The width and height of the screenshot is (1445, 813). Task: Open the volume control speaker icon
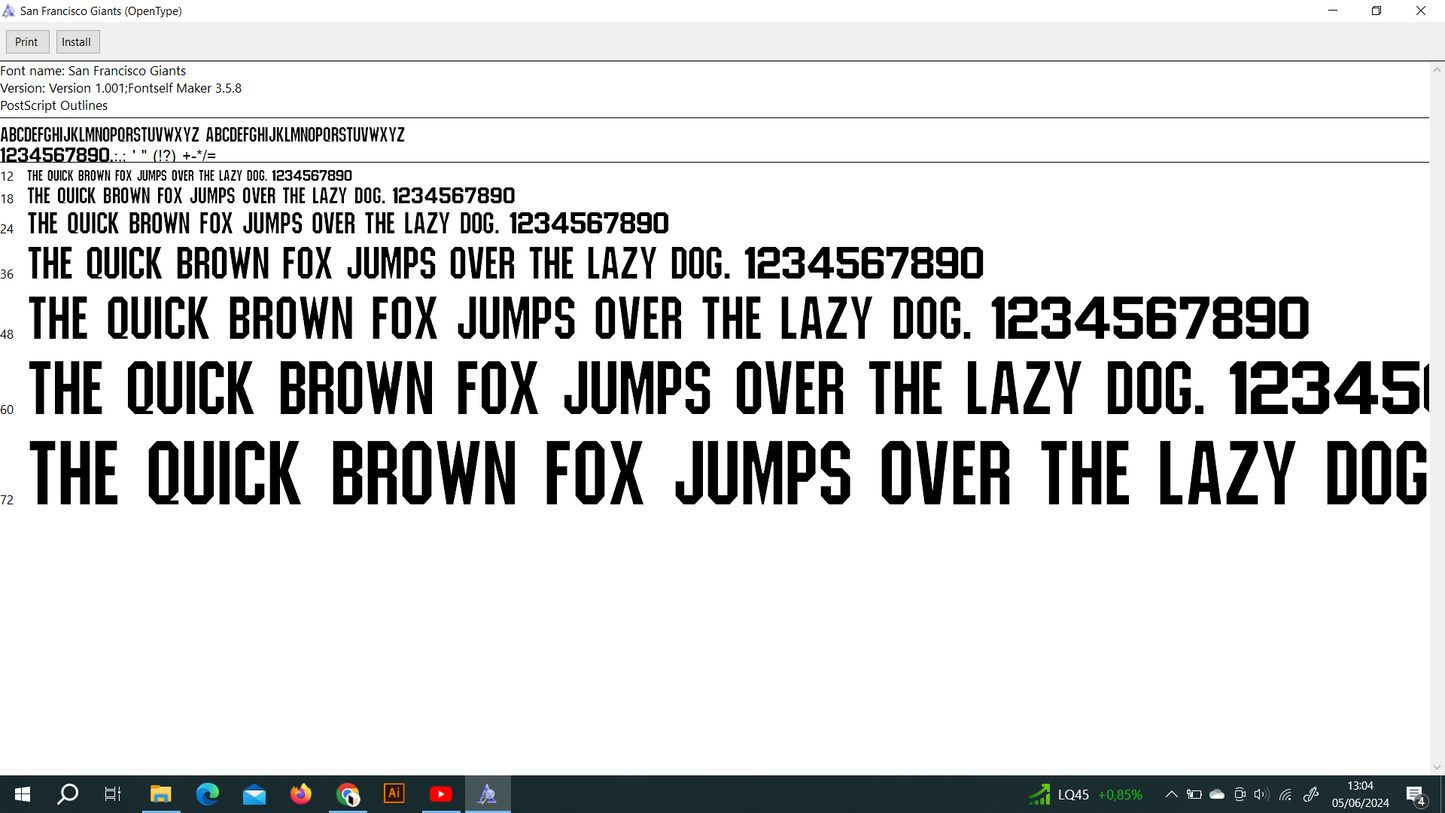[x=1261, y=795]
